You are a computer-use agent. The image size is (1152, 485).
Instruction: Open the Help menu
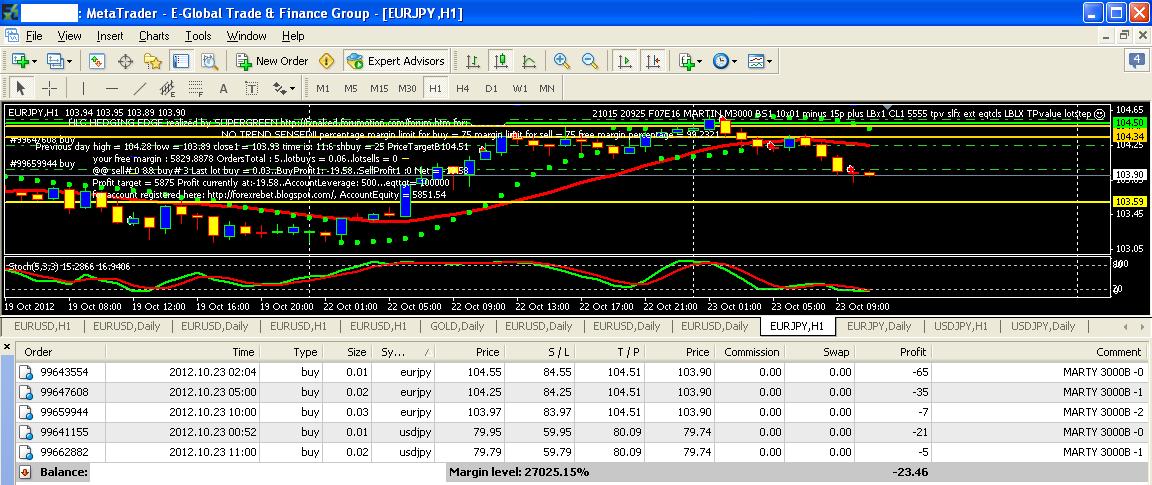(x=292, y=36)
